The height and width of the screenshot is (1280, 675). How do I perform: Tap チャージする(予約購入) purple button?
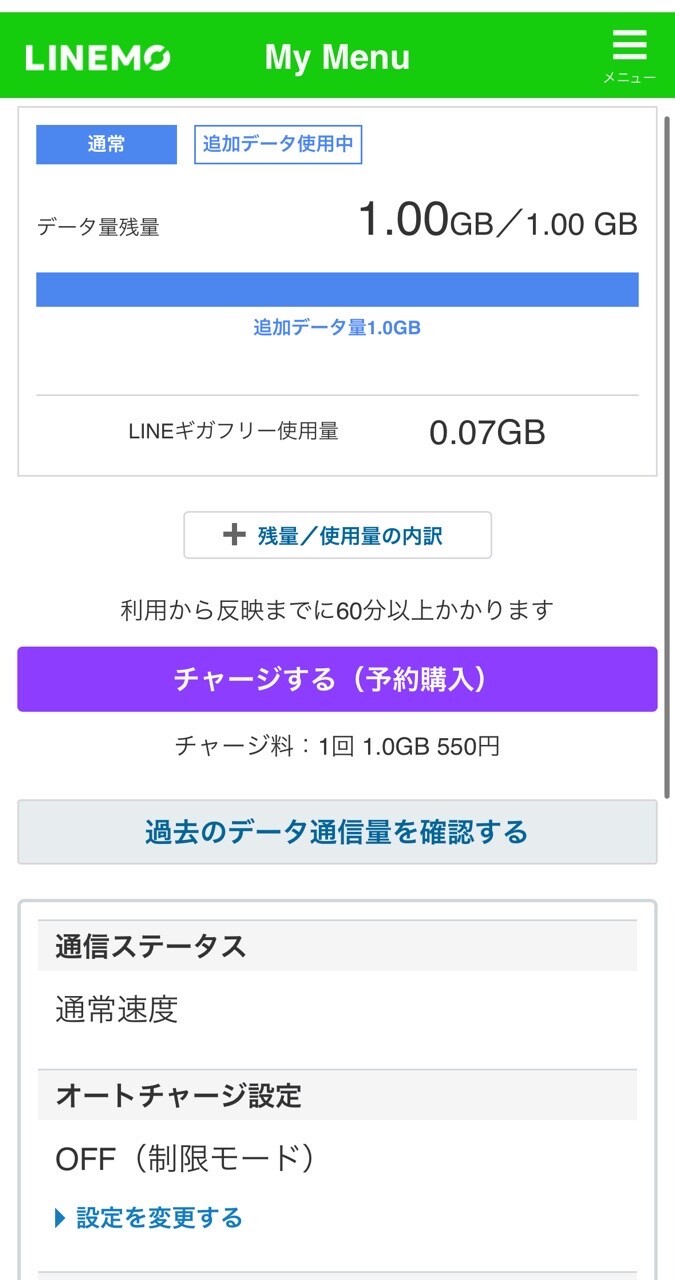coord(337,679)
